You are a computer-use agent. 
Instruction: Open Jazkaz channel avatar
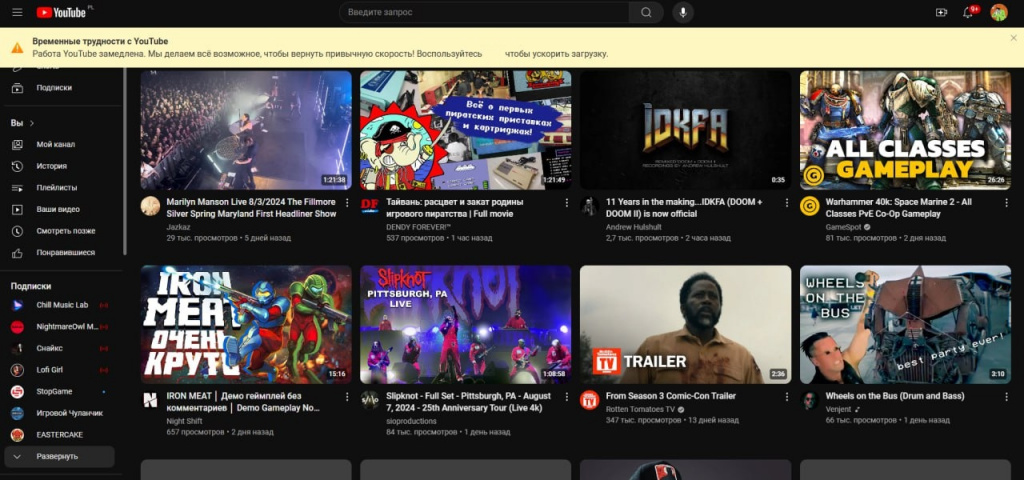click(x=150, y=206)
